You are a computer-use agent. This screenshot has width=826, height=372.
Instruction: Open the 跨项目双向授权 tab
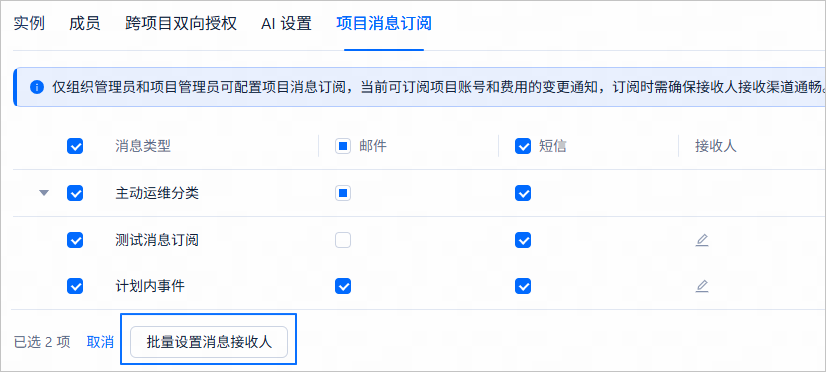[x=181, y=24]
